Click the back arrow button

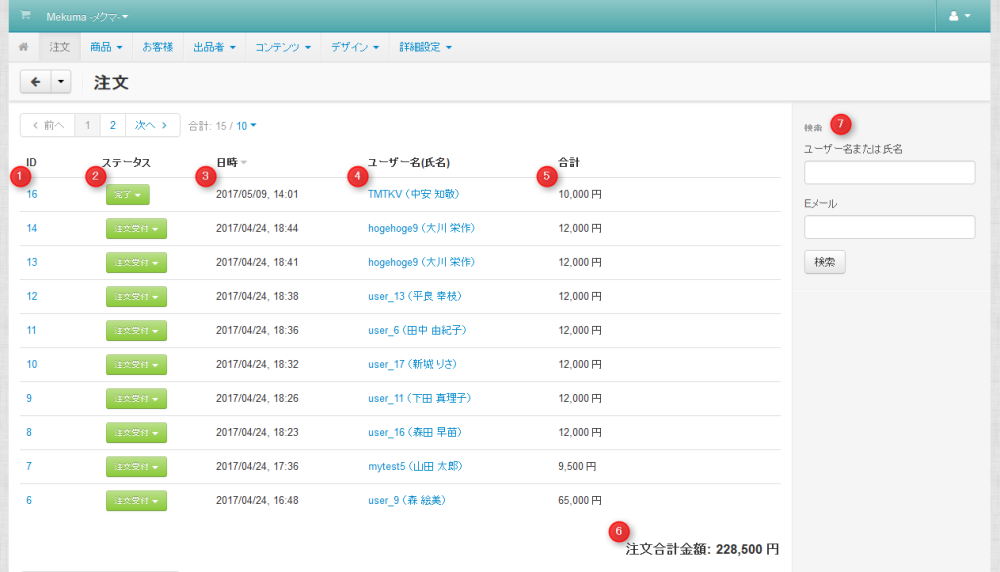pos(35,82)
